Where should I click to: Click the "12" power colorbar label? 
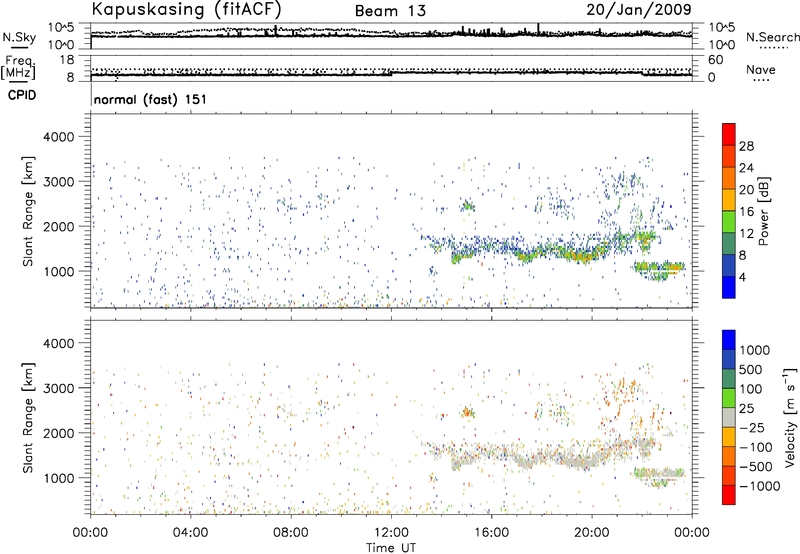(746, 234)
